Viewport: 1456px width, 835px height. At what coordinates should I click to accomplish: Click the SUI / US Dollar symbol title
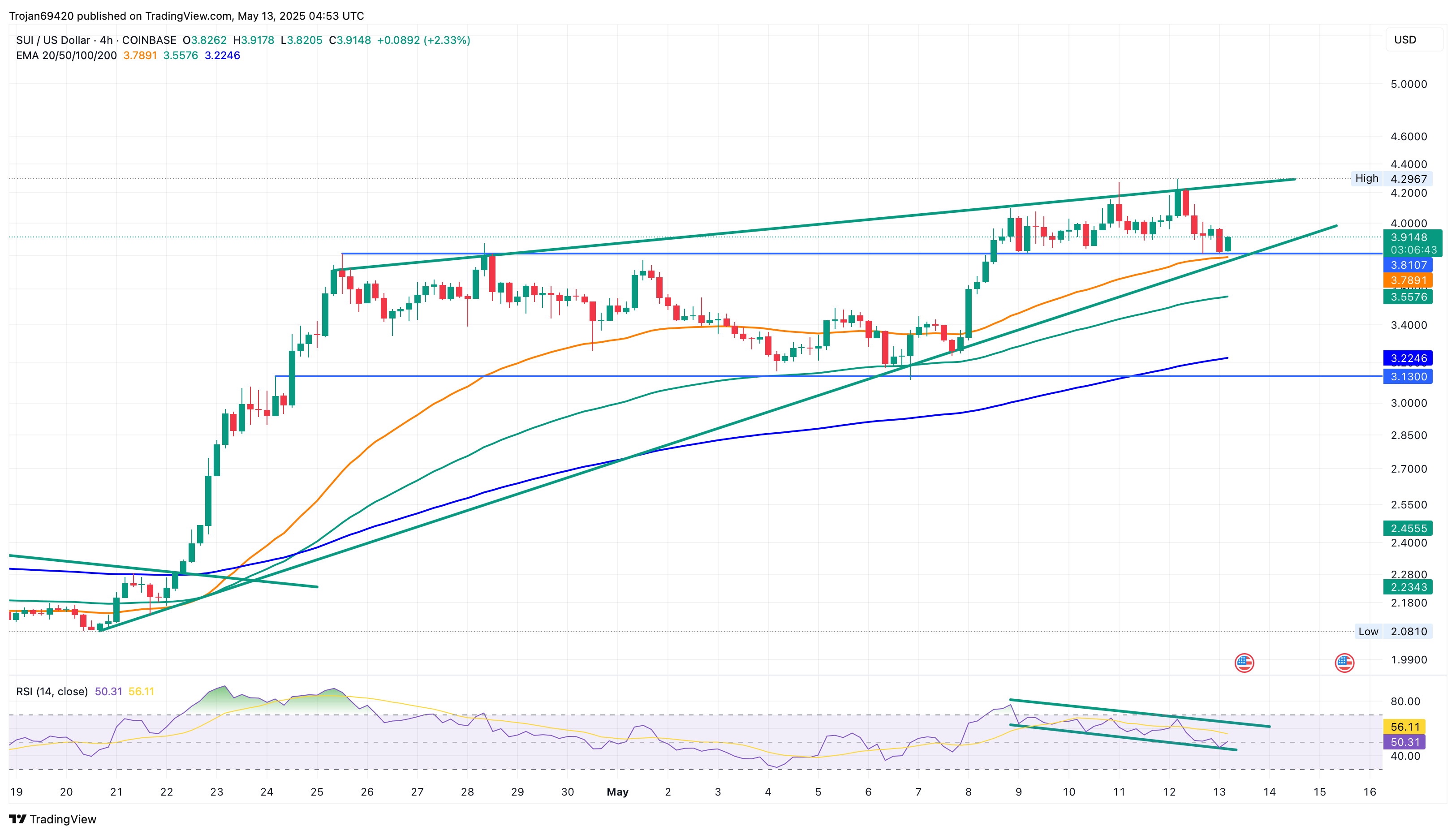pyautogui.click(x=53, y=40)
